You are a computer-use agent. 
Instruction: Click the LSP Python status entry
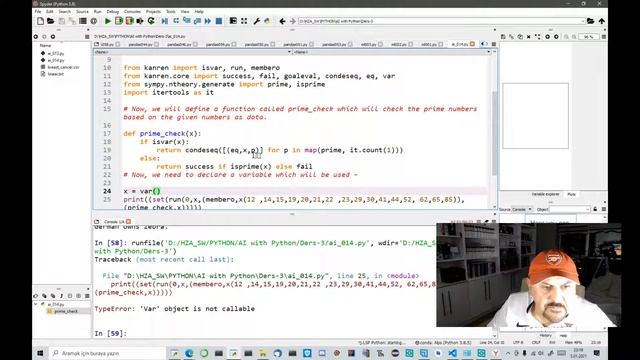click(x=382, y=342)
